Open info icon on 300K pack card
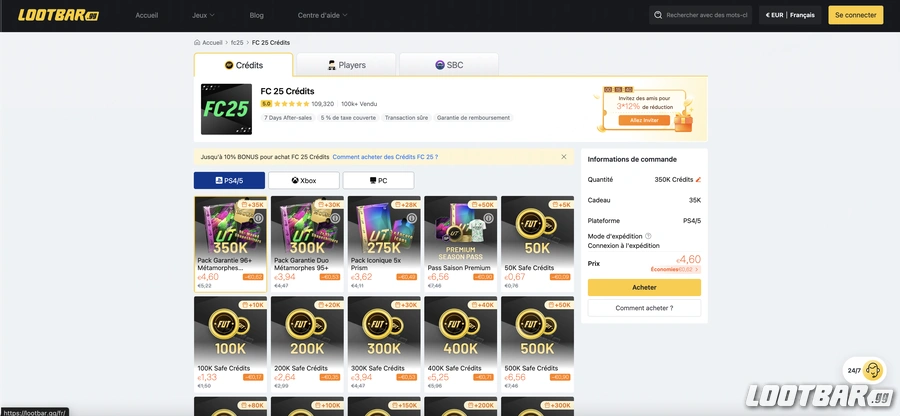900x416 pixels. pyautogui.click(x=335, y=218)
